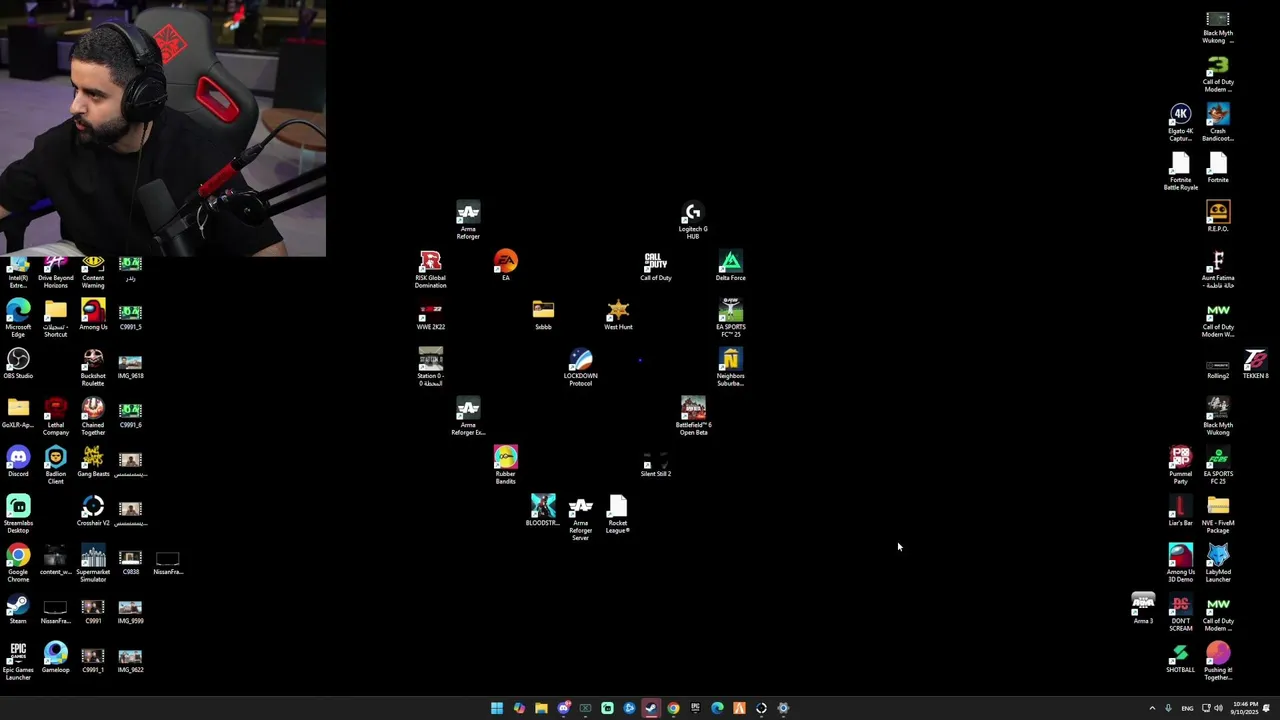Click the Badlion Client desktop icon
The image size is (1280, 720).
click(56, 465)
